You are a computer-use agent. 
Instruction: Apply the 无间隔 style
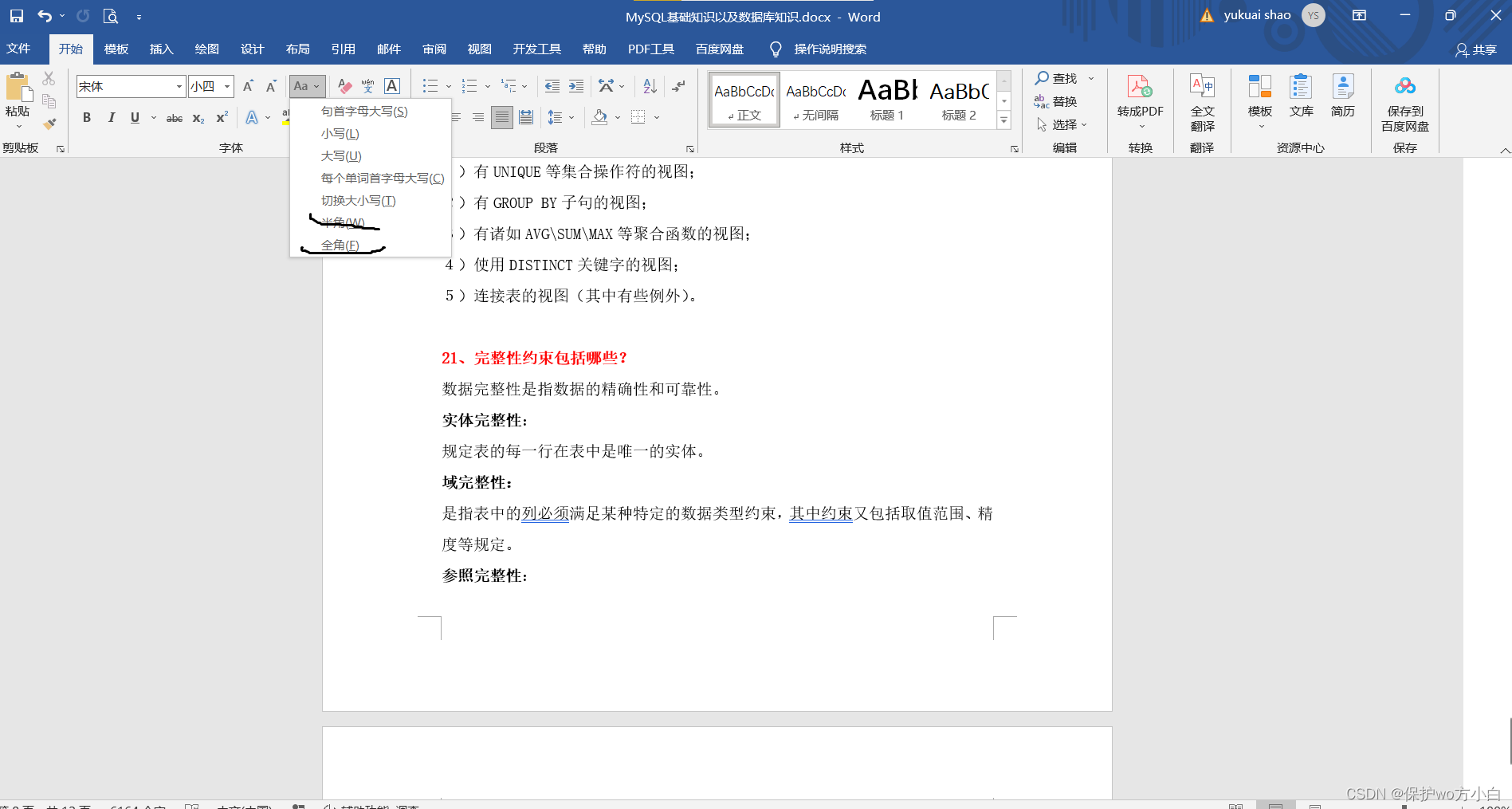816,100
